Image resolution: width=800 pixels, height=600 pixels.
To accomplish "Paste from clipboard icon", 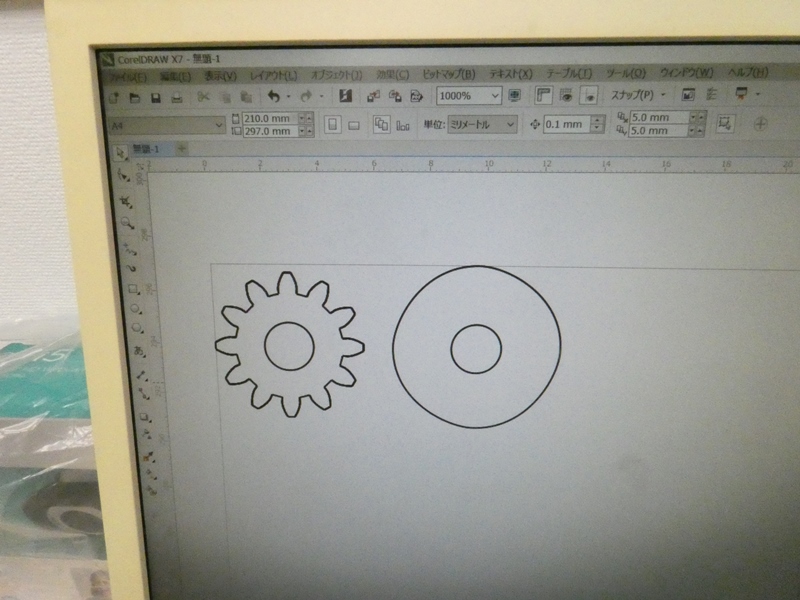I will click(246, 97).
